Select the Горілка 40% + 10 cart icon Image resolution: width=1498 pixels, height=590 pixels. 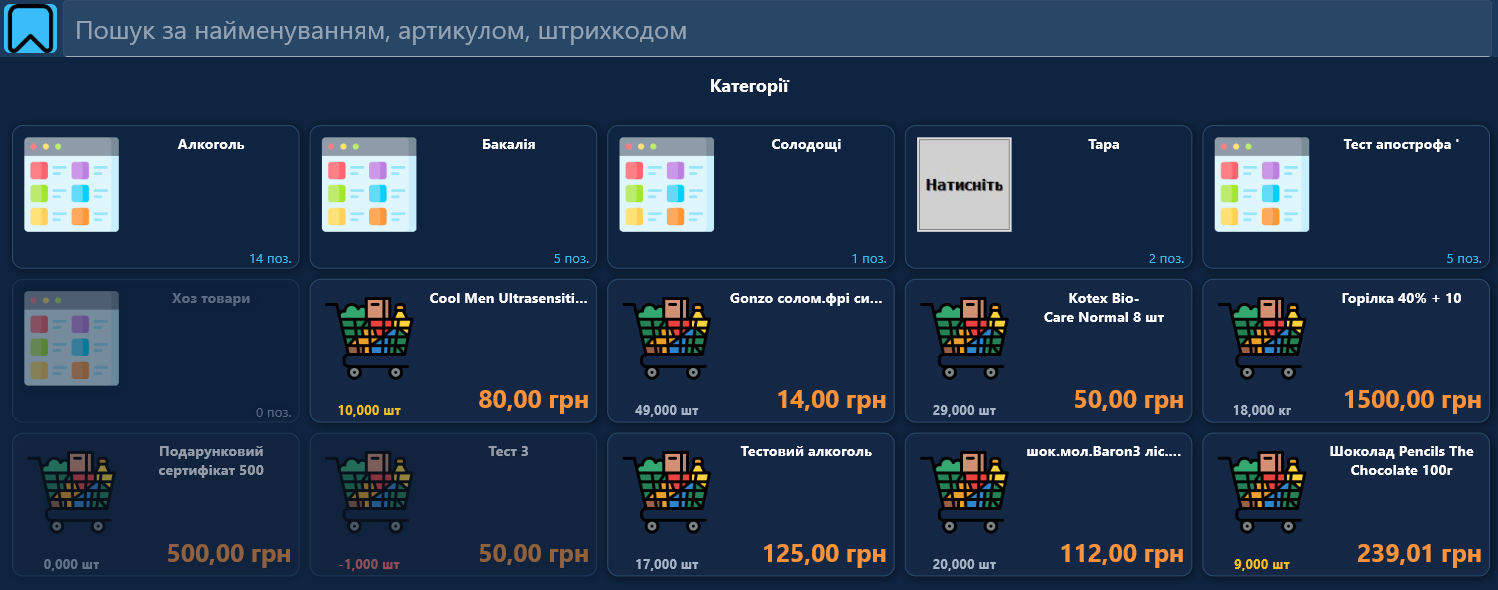point(1262,339)
